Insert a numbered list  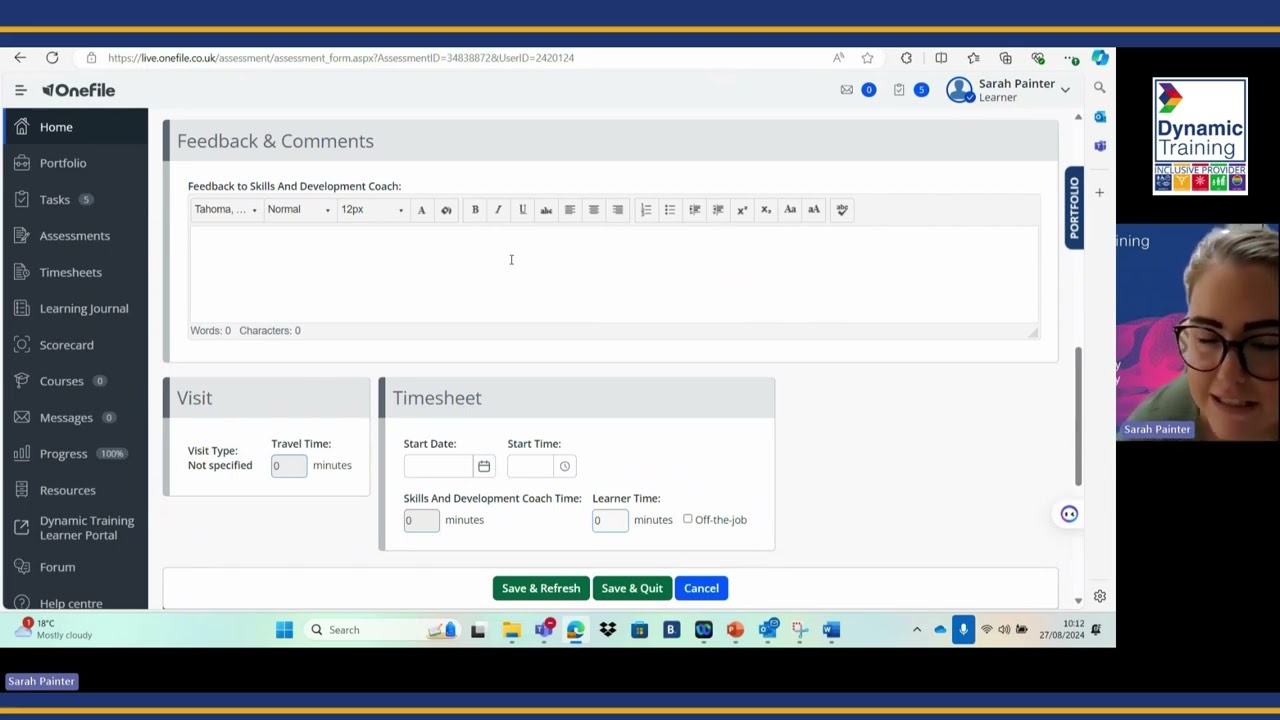(646, 210)
